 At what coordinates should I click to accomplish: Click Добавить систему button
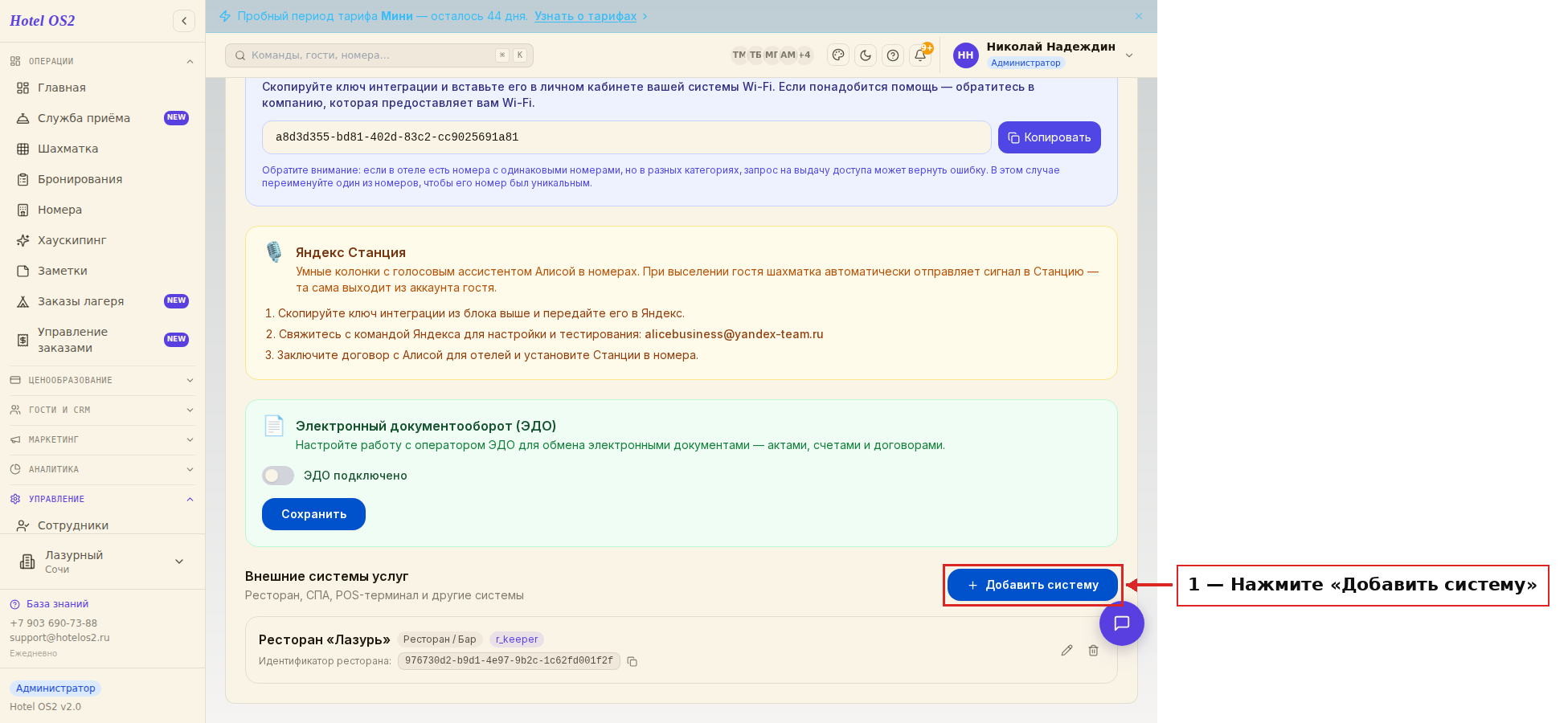coord(1033,585)
